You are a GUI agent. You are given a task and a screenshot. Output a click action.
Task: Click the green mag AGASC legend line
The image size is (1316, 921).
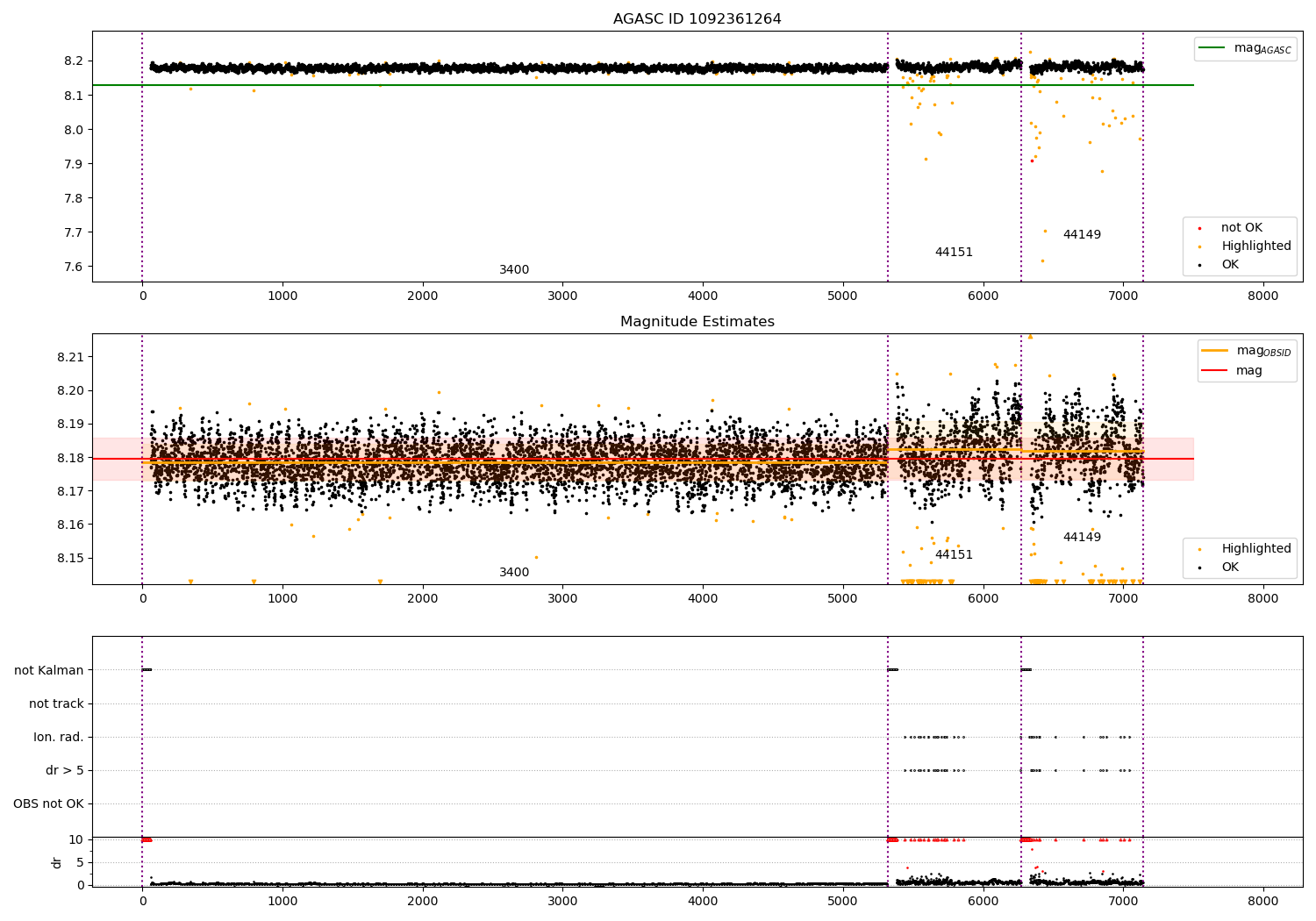click(1213, 48)
